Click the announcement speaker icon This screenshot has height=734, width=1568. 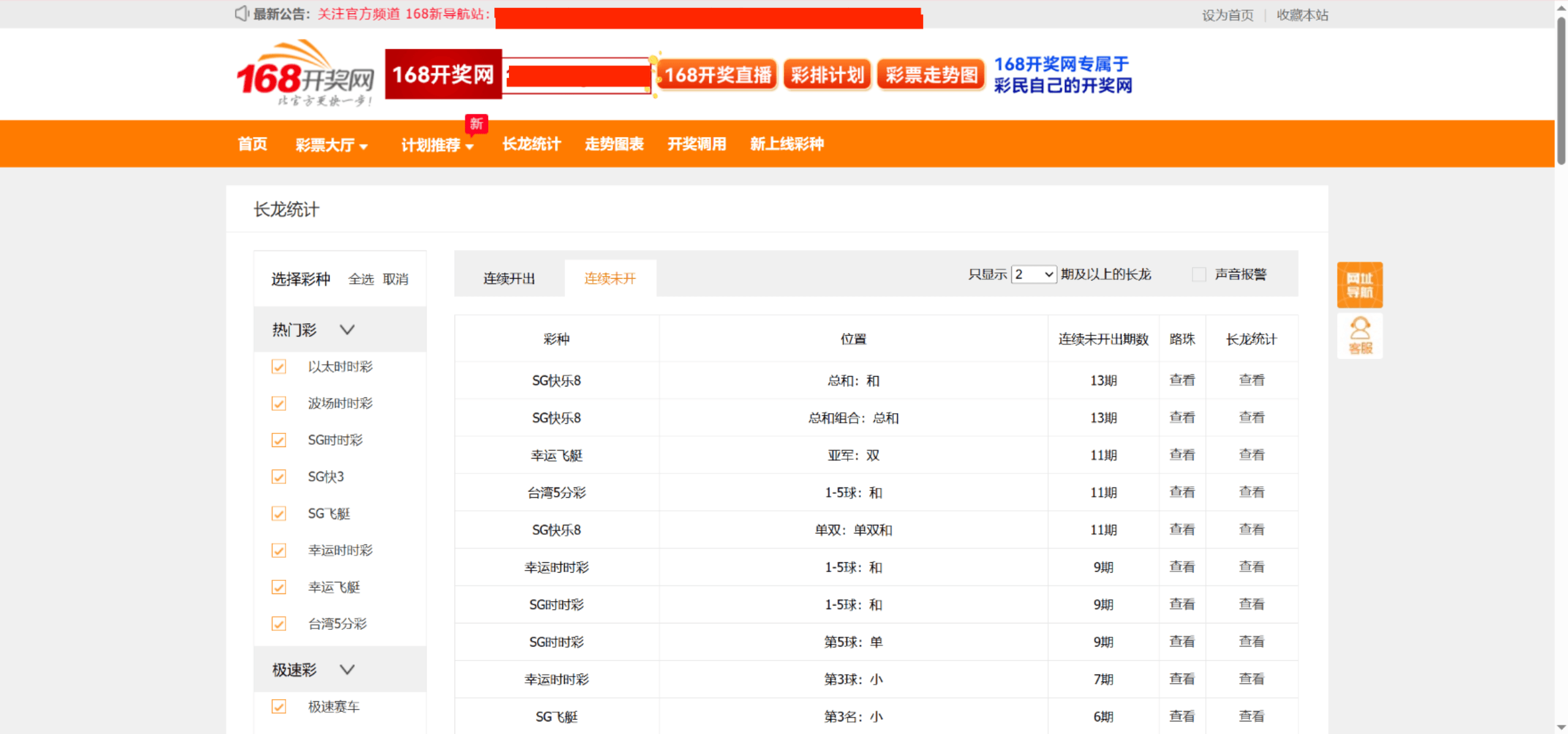[241, 13]
